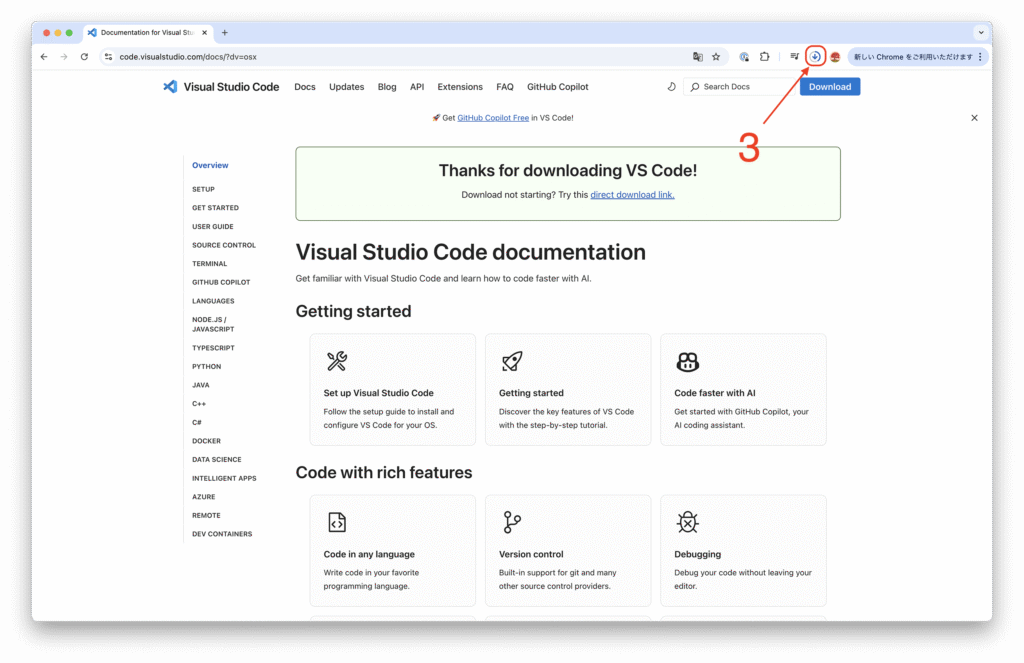Screen dimensions: 1024x663
Task: Expand the NODE.JS / JAVASCRIPT sidebar section
Action: coord(213,325)
